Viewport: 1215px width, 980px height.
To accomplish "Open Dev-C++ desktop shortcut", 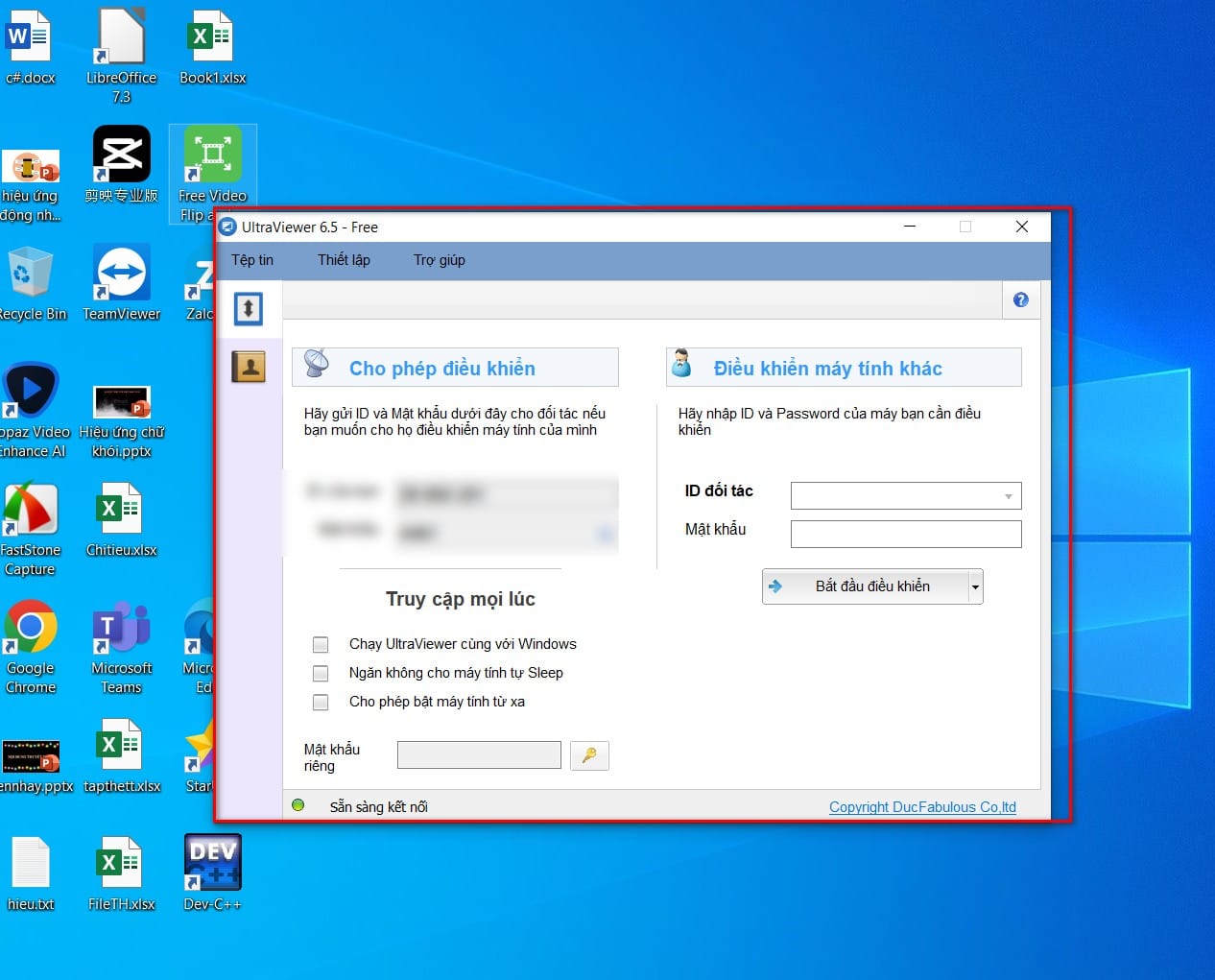I will tap(212, 872).
